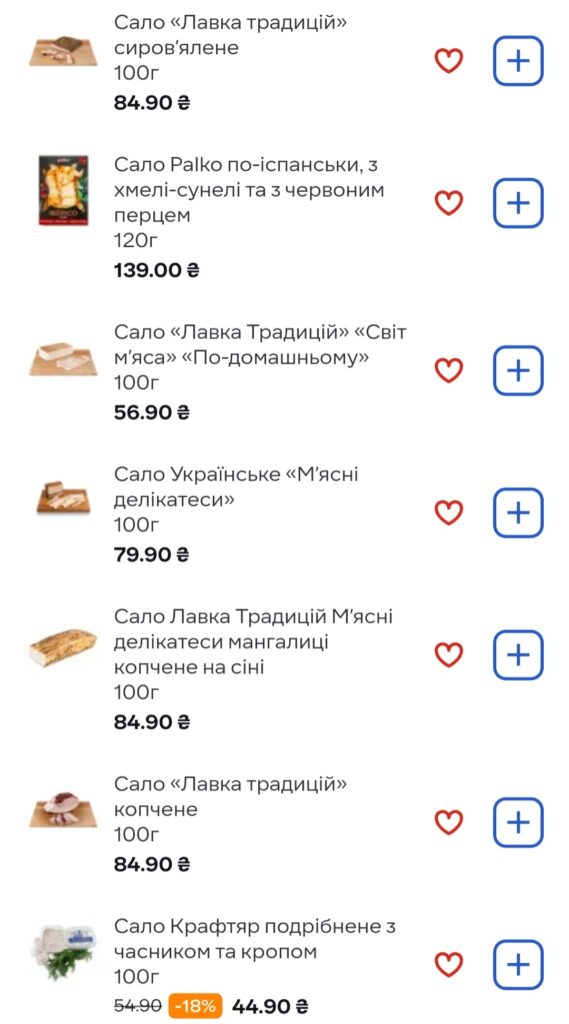Add Сало Palko по-іспанськи to cart
569x1024 pixels.
pos(518,203)
